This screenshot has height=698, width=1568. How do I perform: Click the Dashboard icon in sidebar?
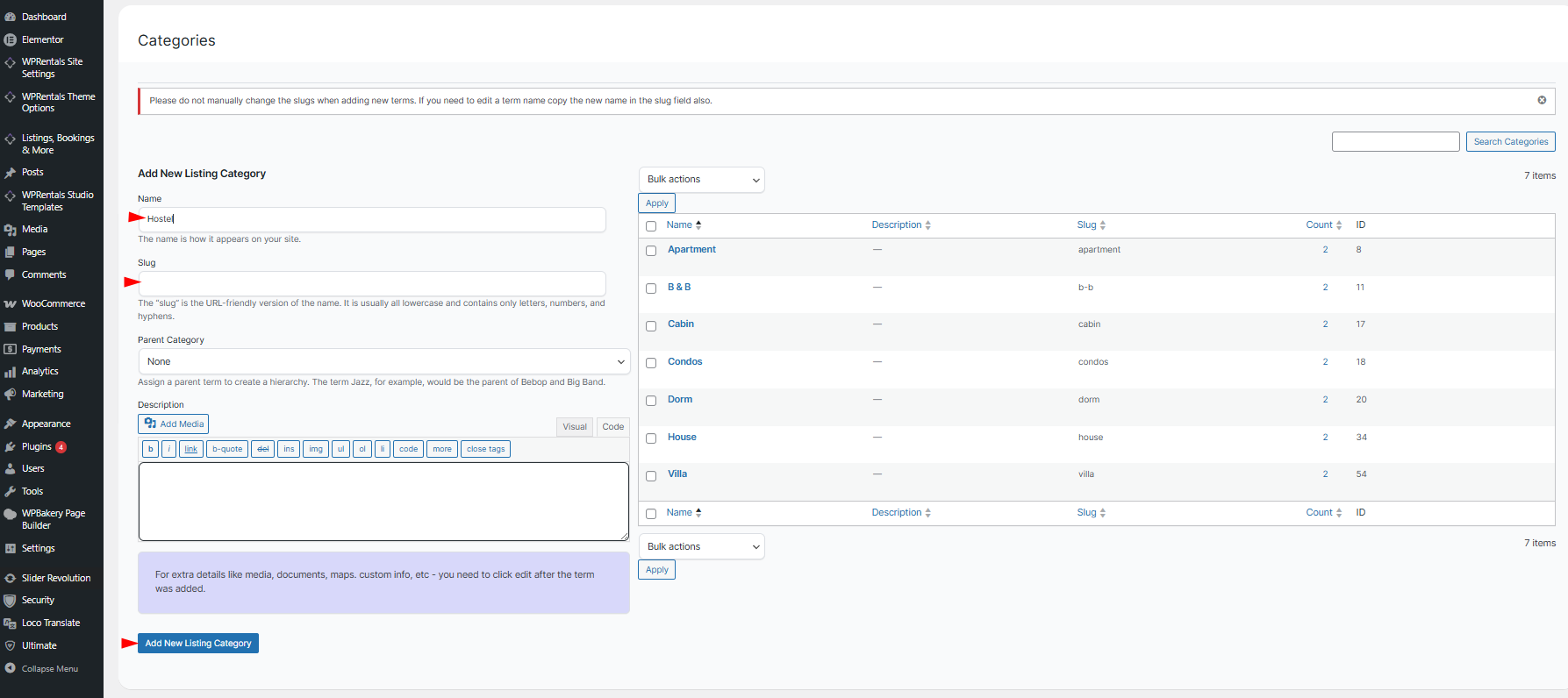point(11,17)
